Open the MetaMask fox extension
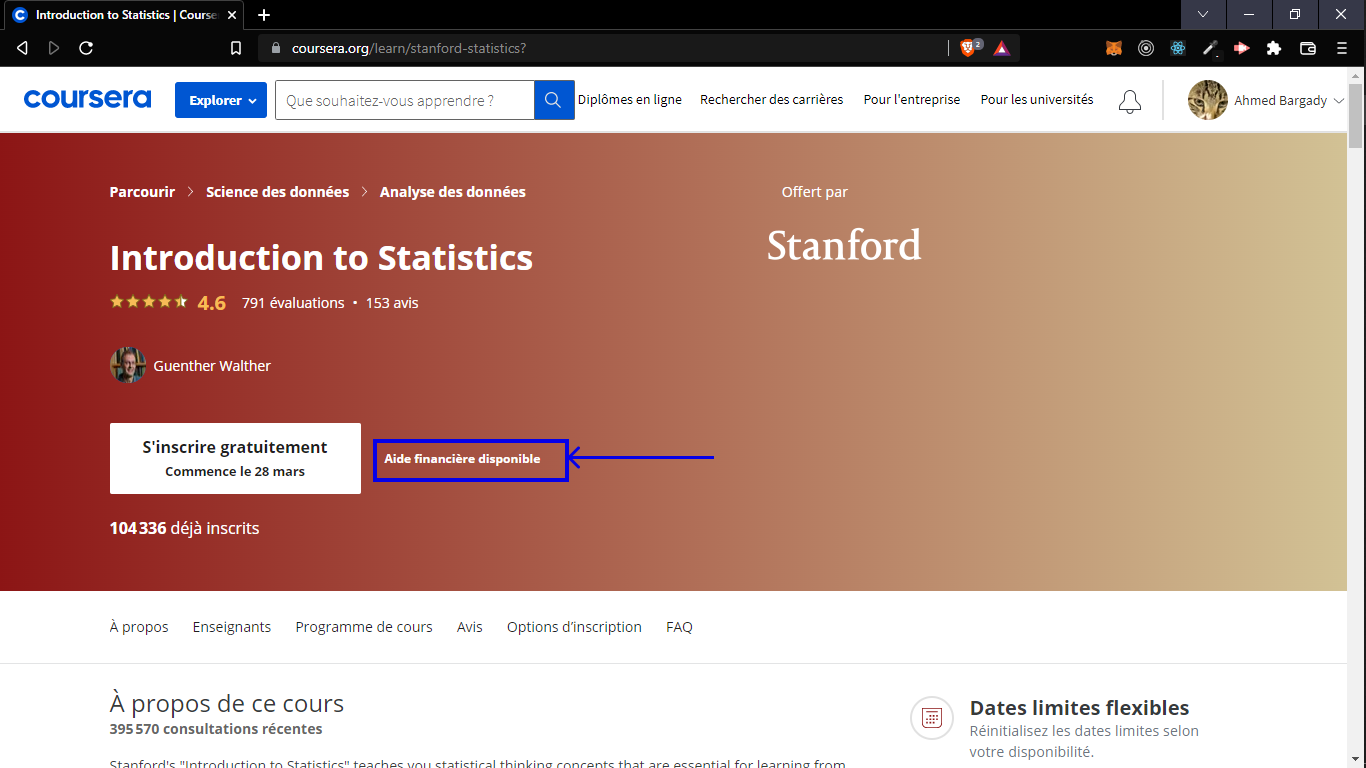Viewport: 1366px width, 768px height. (1114, 48)
